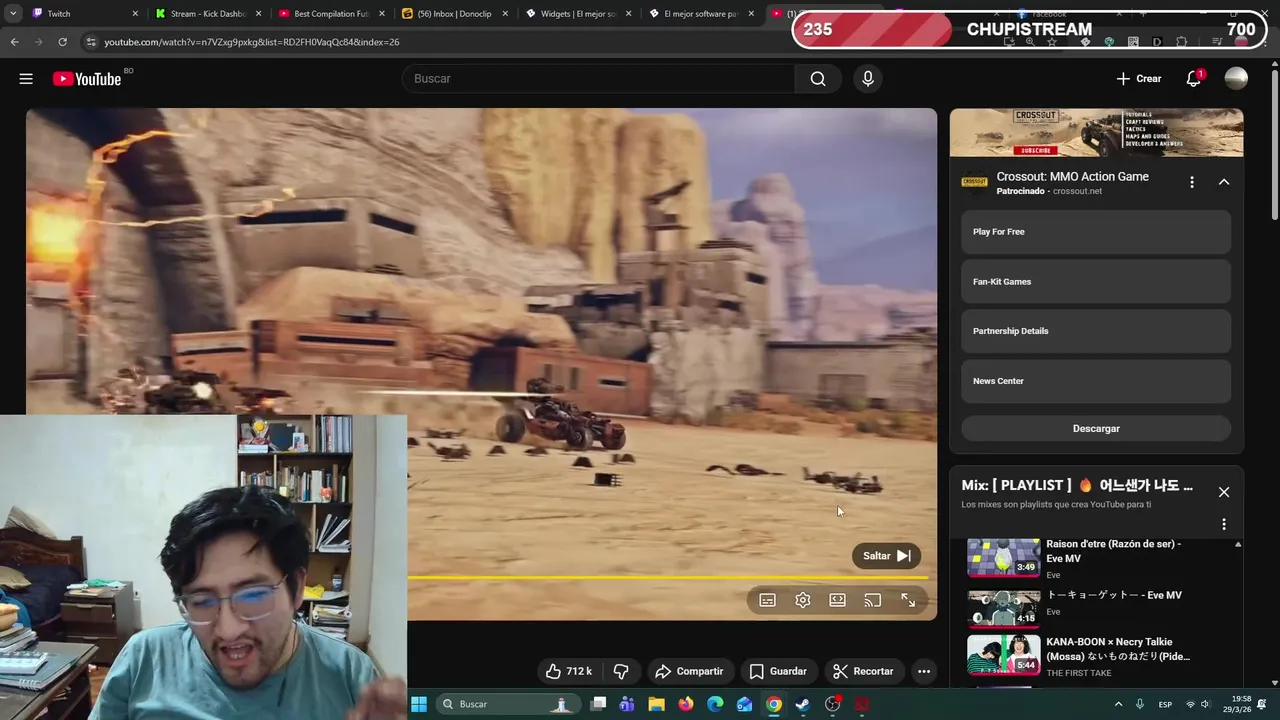The width and height of the screenshot is (1280, 720).
Task: Open File Explorer from taskbar
Action: coord(656,704)
